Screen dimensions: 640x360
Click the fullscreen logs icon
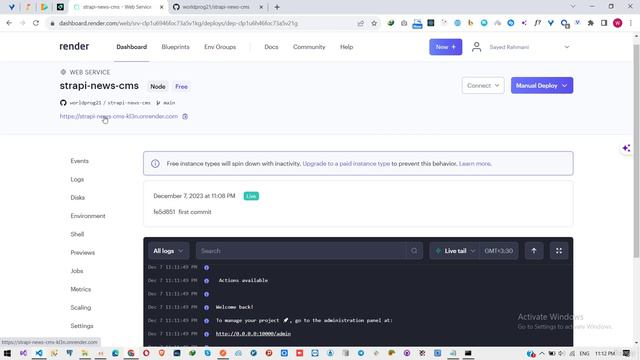pyautogui.click(x=559, y=251)
